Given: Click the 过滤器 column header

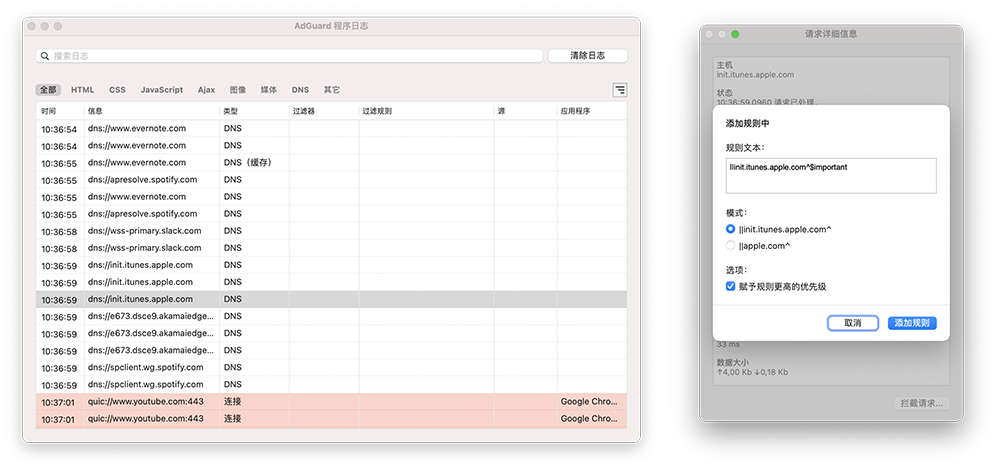Looking at the screenshot, I should (x=324, y=111).
